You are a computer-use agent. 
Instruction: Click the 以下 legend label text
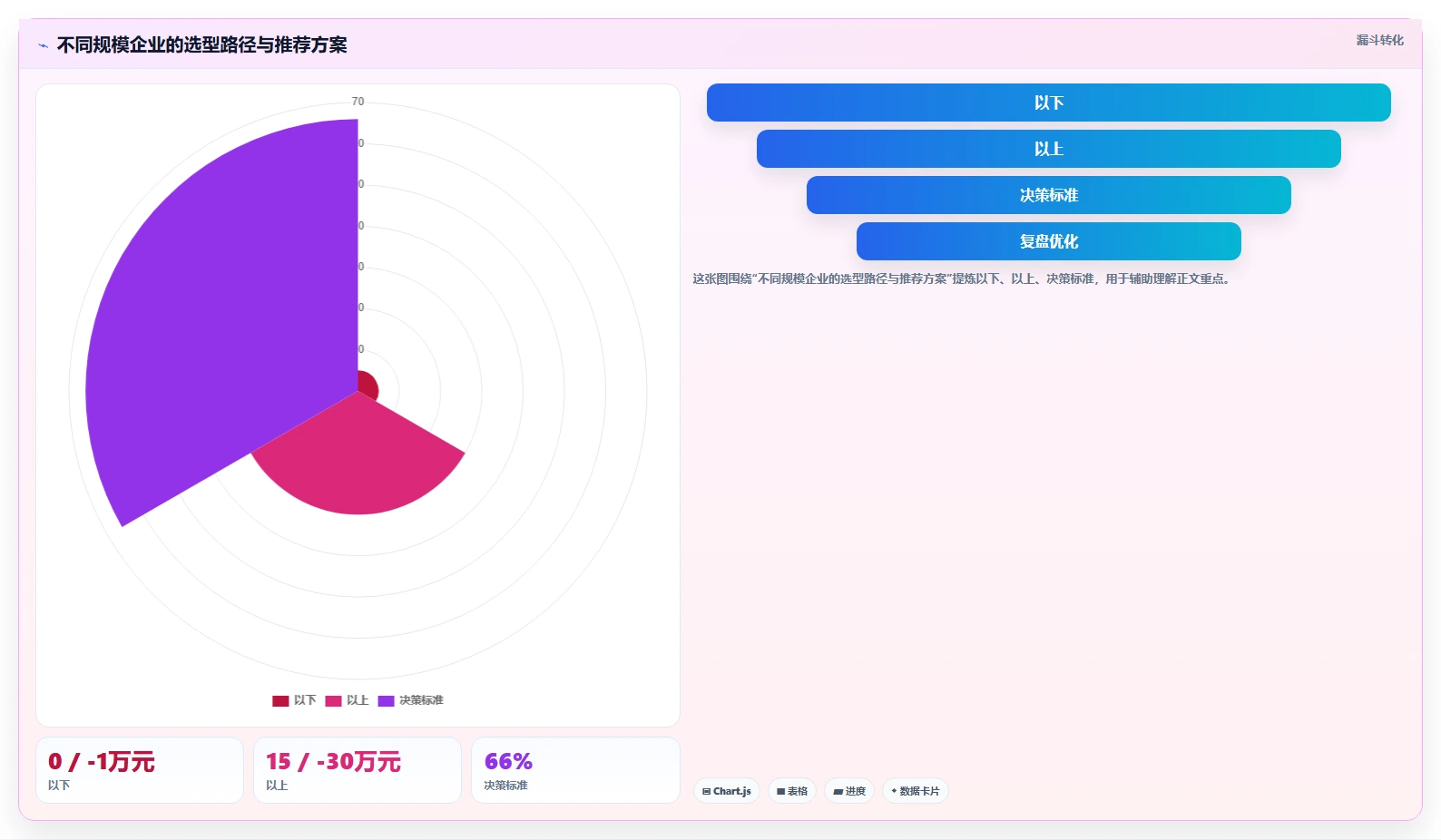[305, 700]
